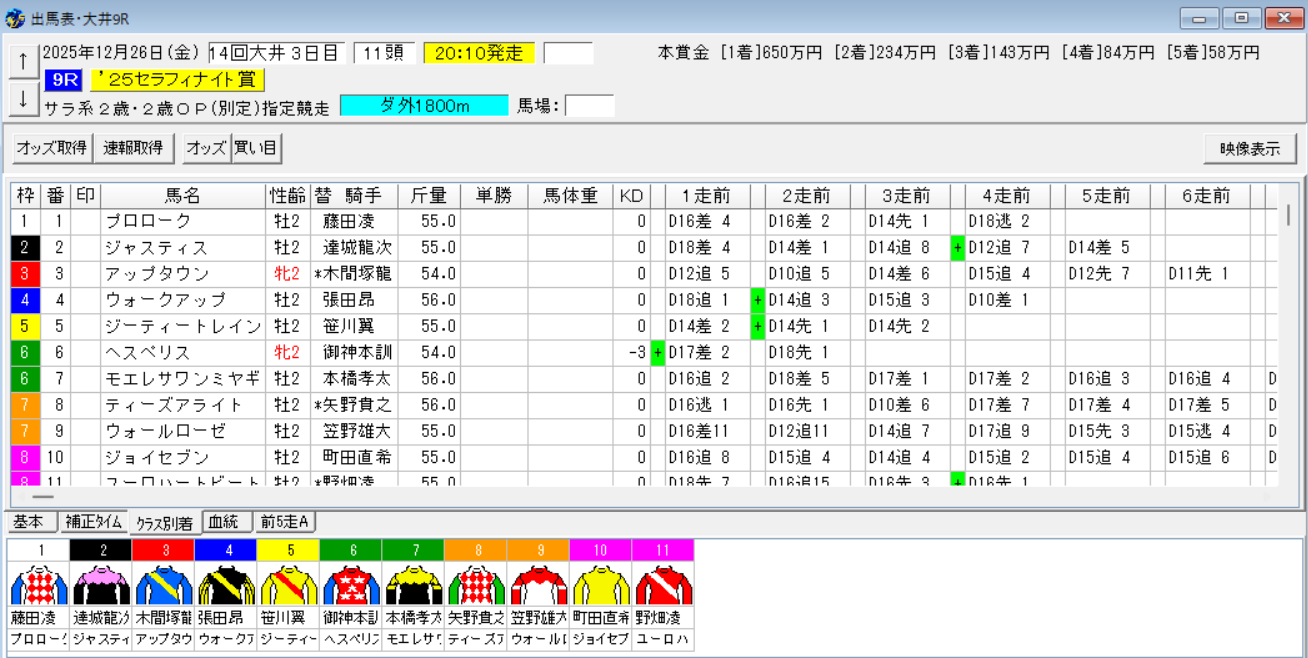Screen dimensions: 1308x658
Task: Go to previous race with up arrow
Action: point(22,61)
